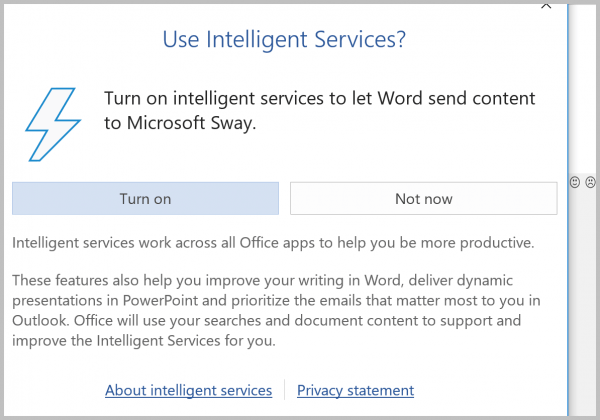The width and height of the screenshot is (600, 420).
Task: Choose Not now to decline
Action: 424,198
